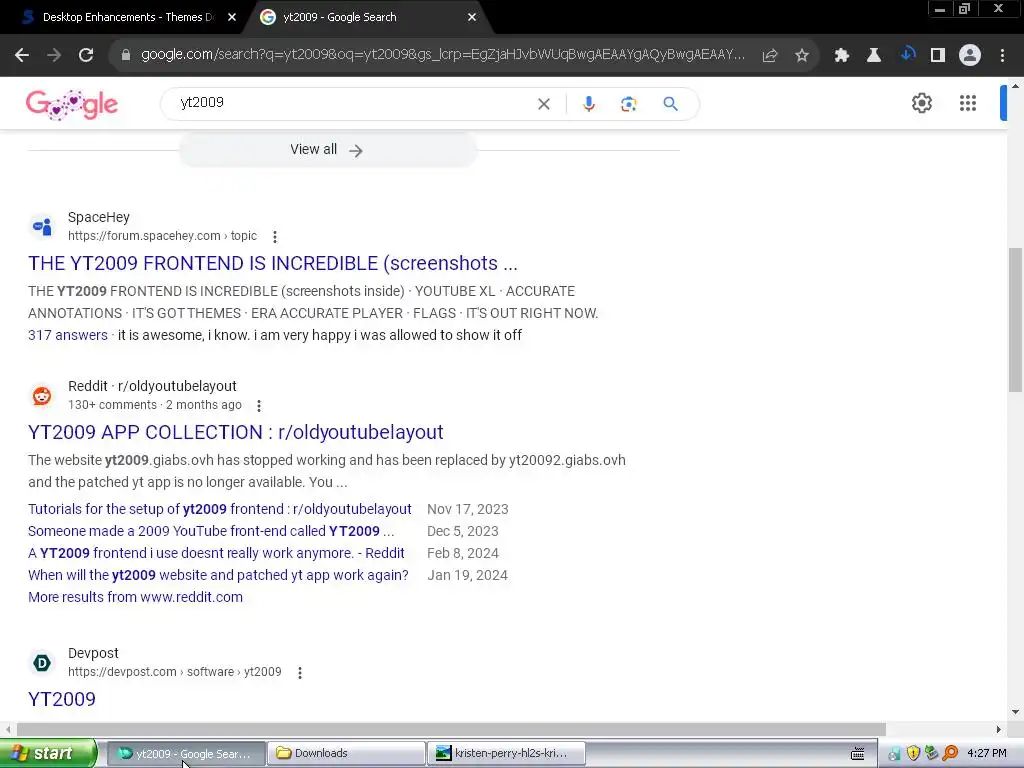1024x768 pixels.
Task: Open the Chrome profile avatar
Action: click(970, 56)
